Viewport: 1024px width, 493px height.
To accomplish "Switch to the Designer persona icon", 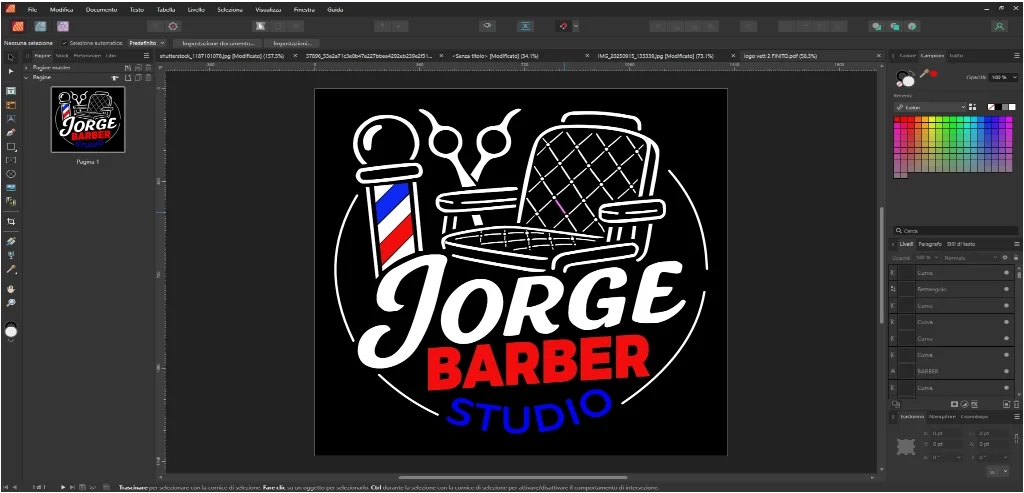I will coord(40,26).
